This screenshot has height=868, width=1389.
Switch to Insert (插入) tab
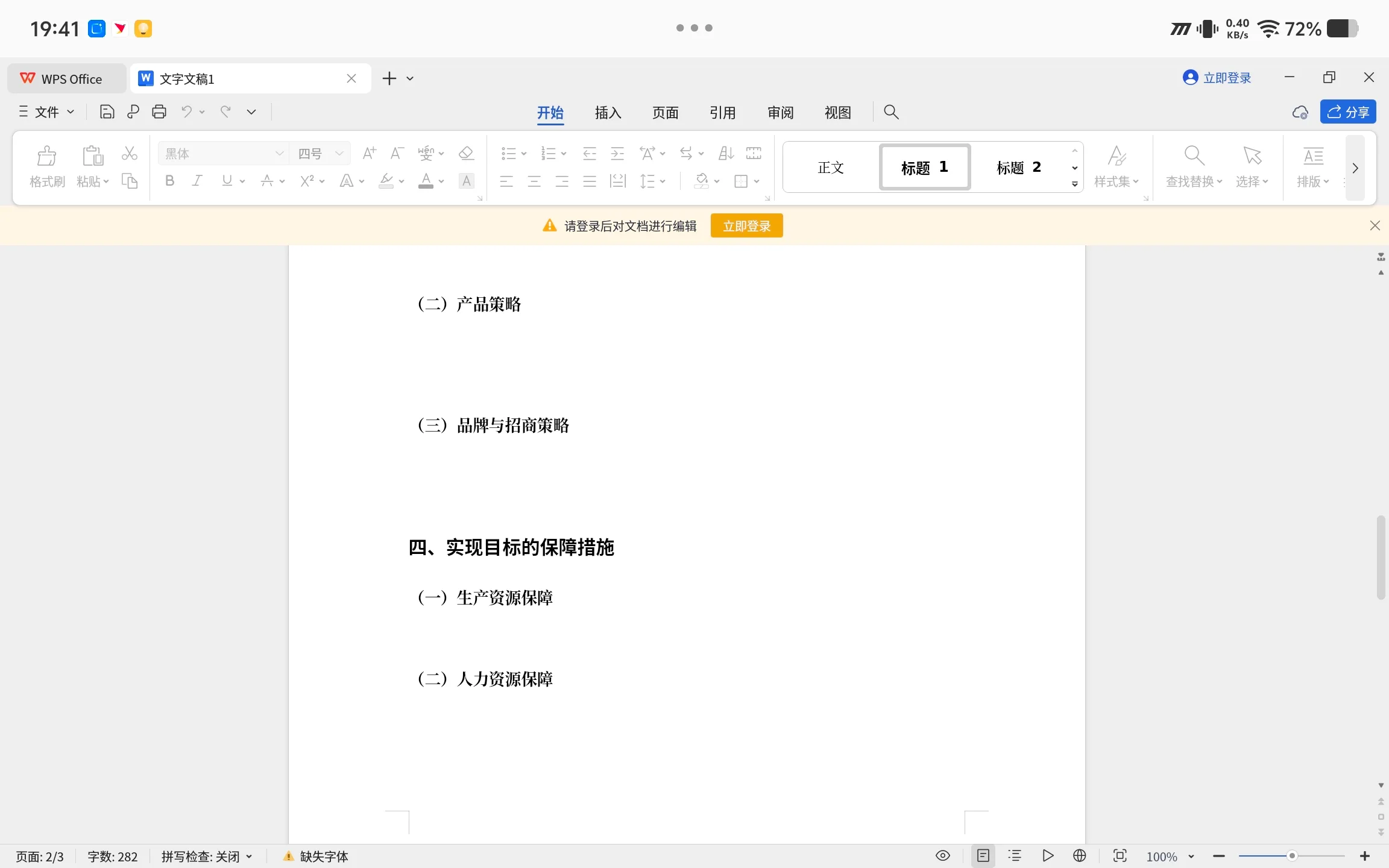pyautogui.click(x=608, y=113)
